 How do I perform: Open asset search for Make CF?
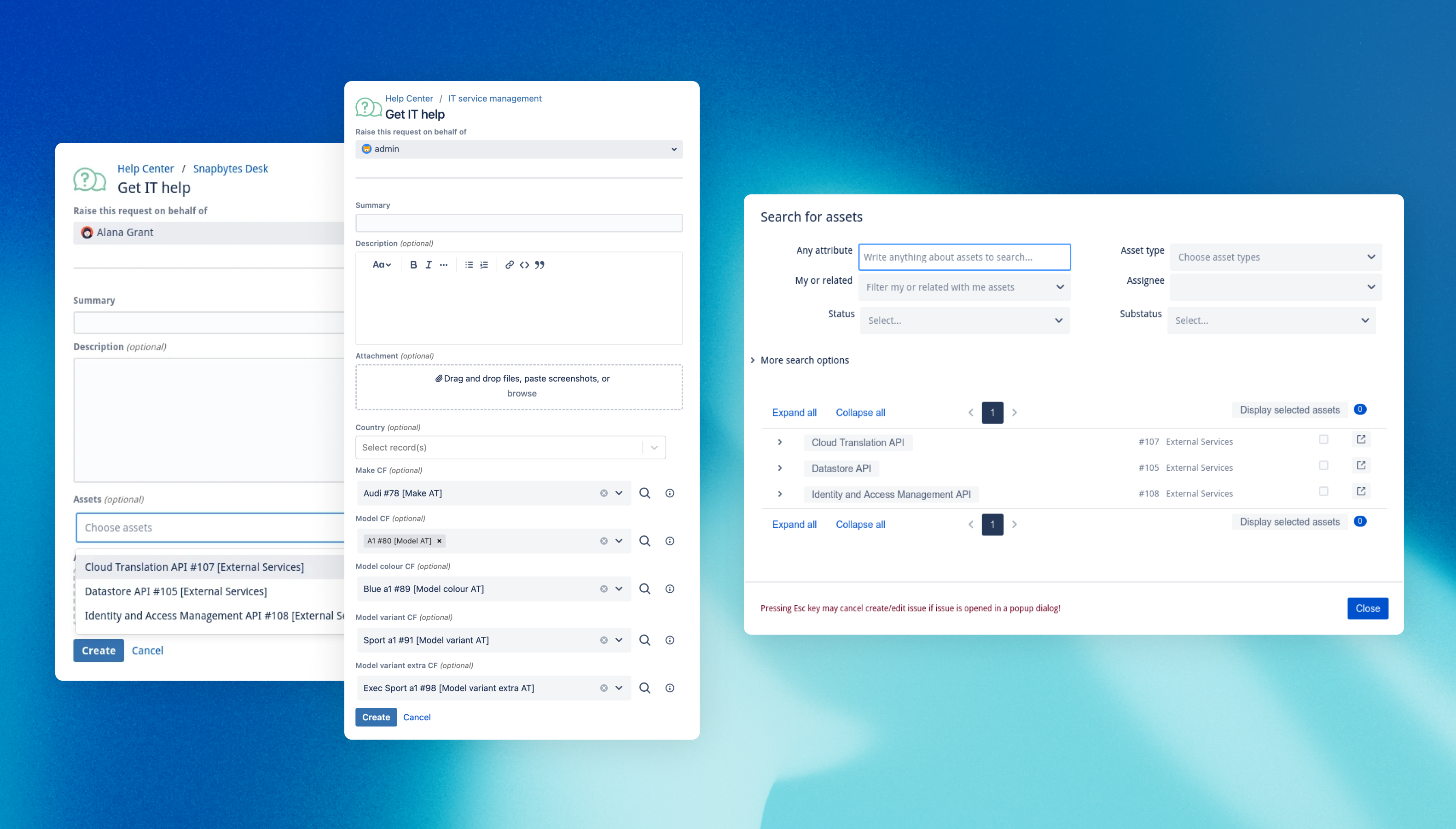(644, 493)
